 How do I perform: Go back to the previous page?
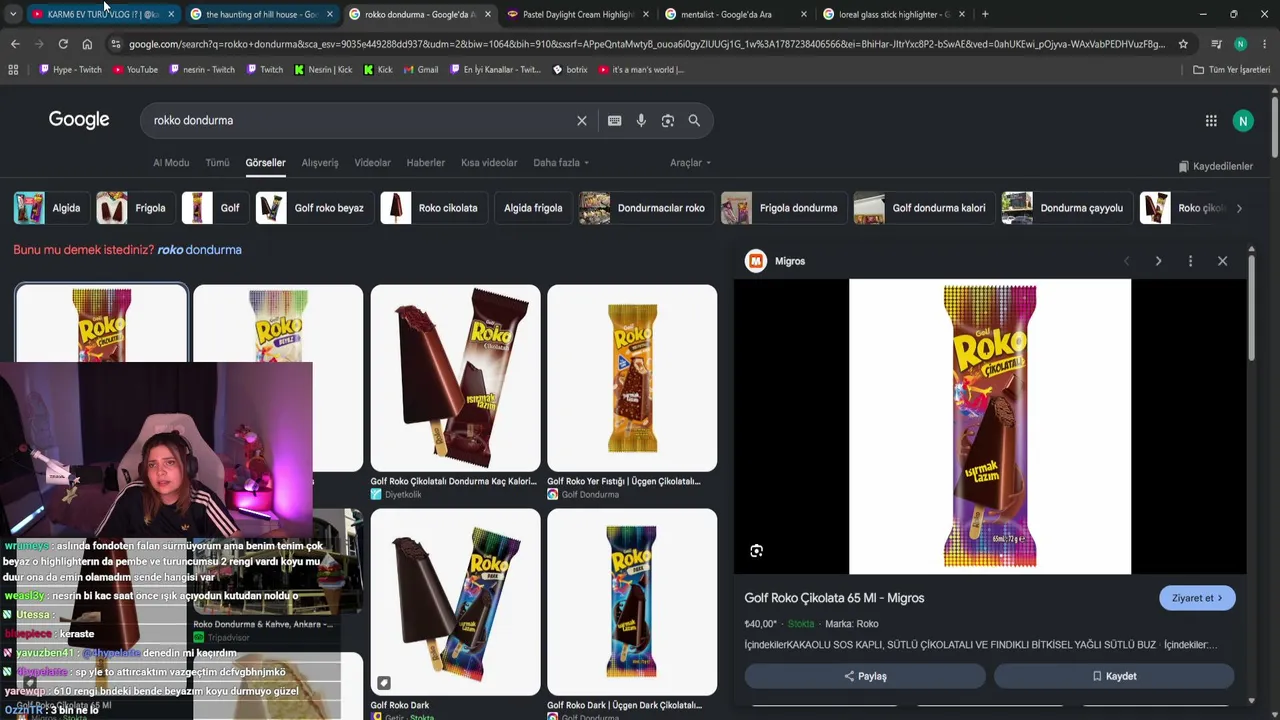[15, 44]
